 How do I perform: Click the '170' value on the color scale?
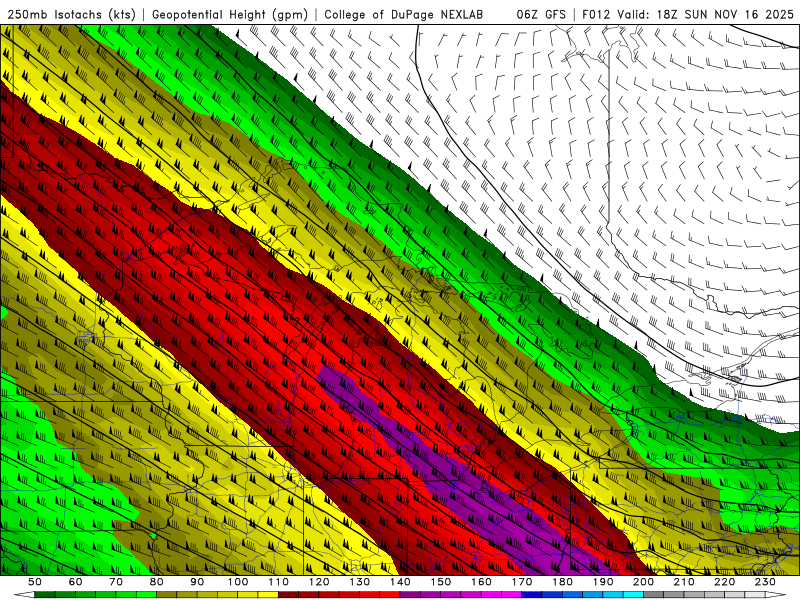(522, 582)
